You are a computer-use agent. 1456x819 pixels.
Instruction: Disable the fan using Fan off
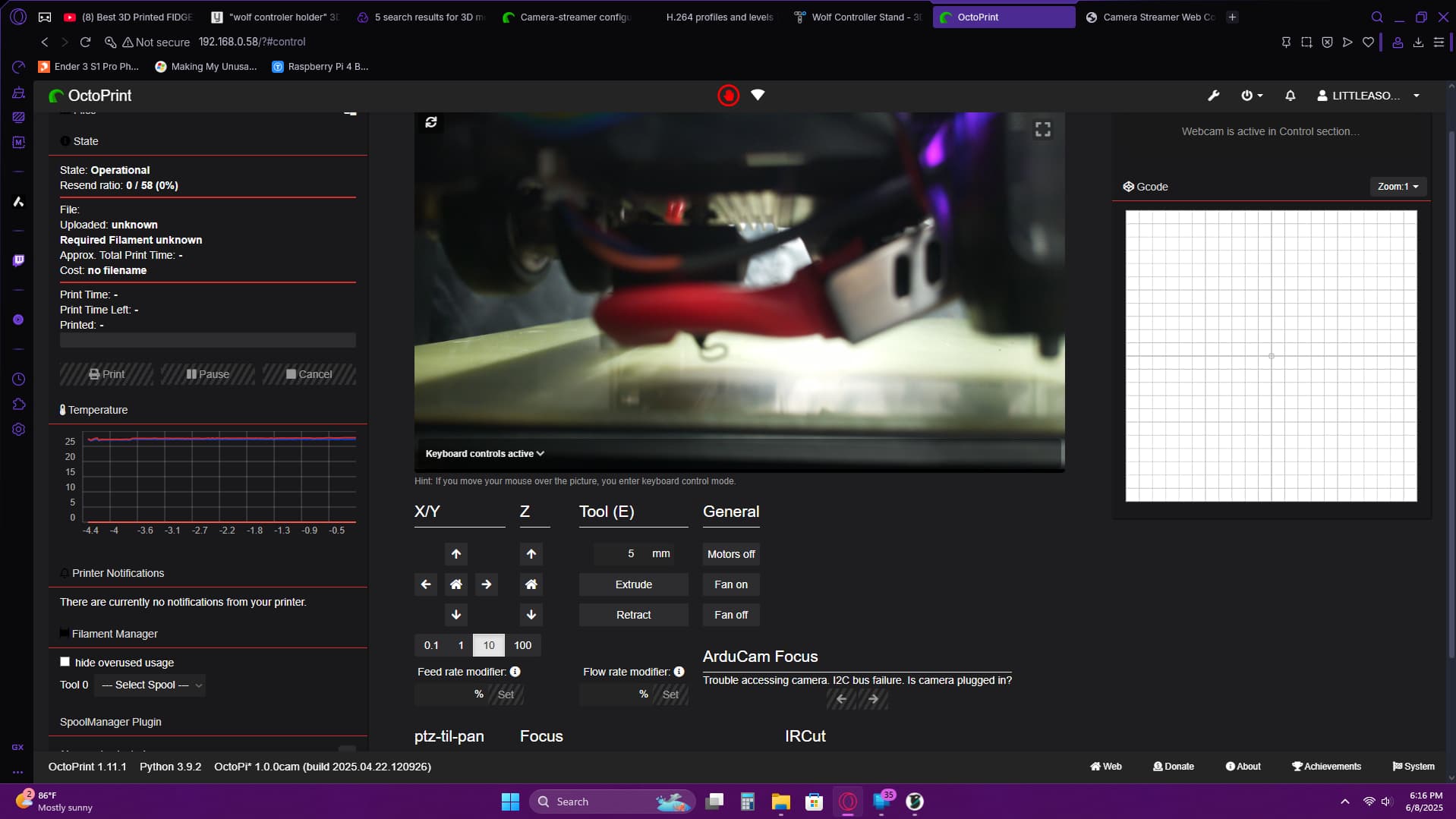click(730, 614)
